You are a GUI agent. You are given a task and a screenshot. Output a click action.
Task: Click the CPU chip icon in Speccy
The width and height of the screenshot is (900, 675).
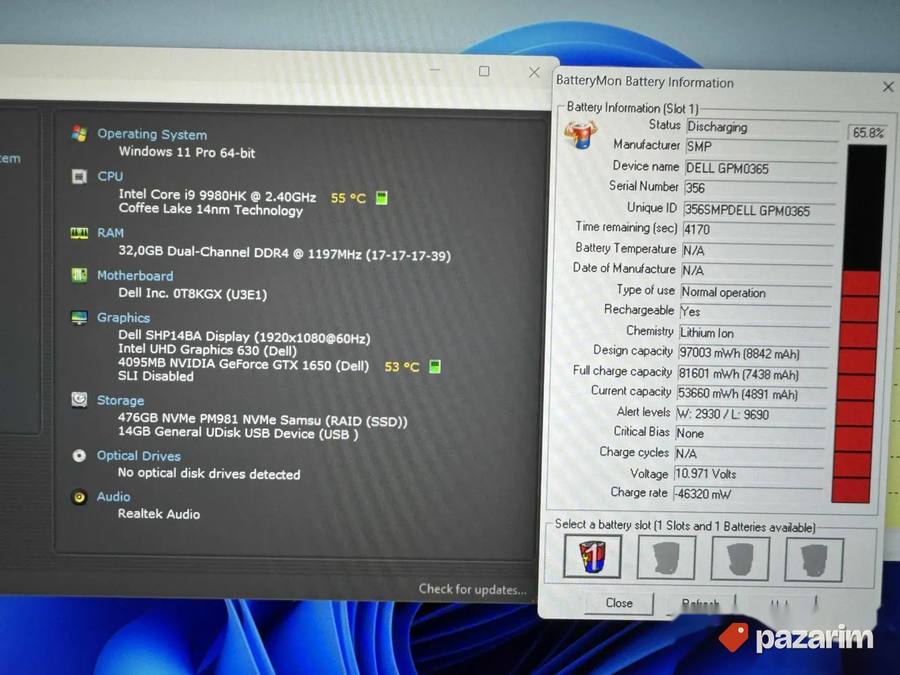tap(79, 176)
